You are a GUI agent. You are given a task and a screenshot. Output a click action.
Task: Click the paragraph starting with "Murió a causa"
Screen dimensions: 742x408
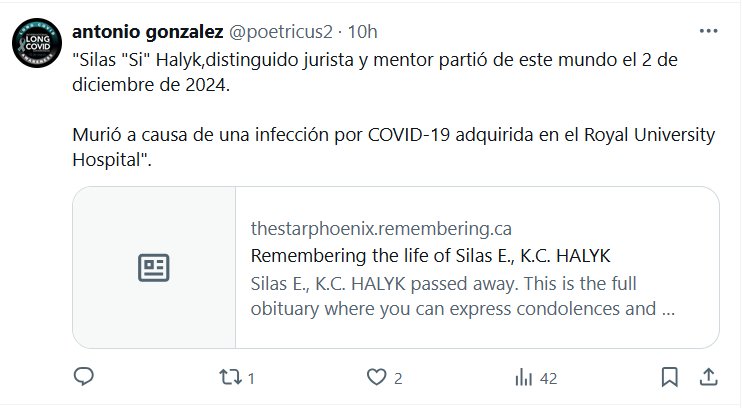[x=394, y=148]
